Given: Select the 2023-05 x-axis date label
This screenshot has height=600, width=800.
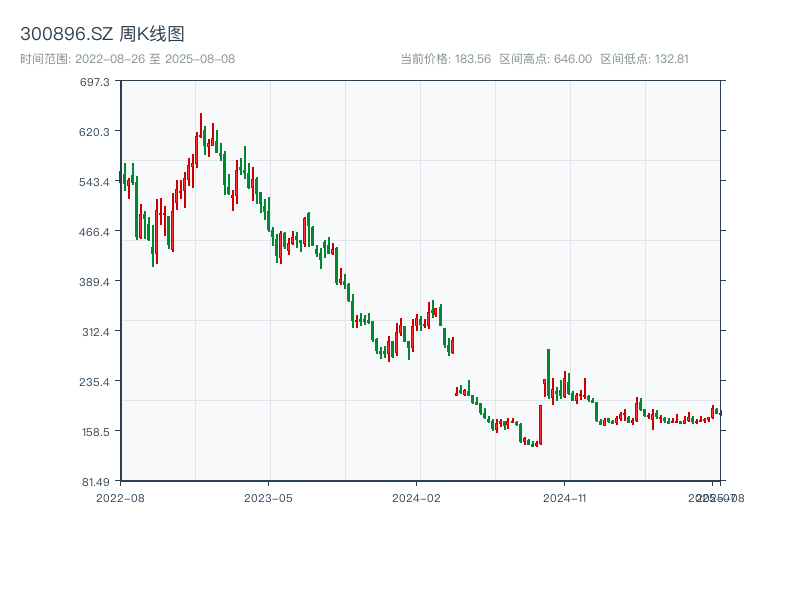Looking at the screenshot, I should click(268, 497).
